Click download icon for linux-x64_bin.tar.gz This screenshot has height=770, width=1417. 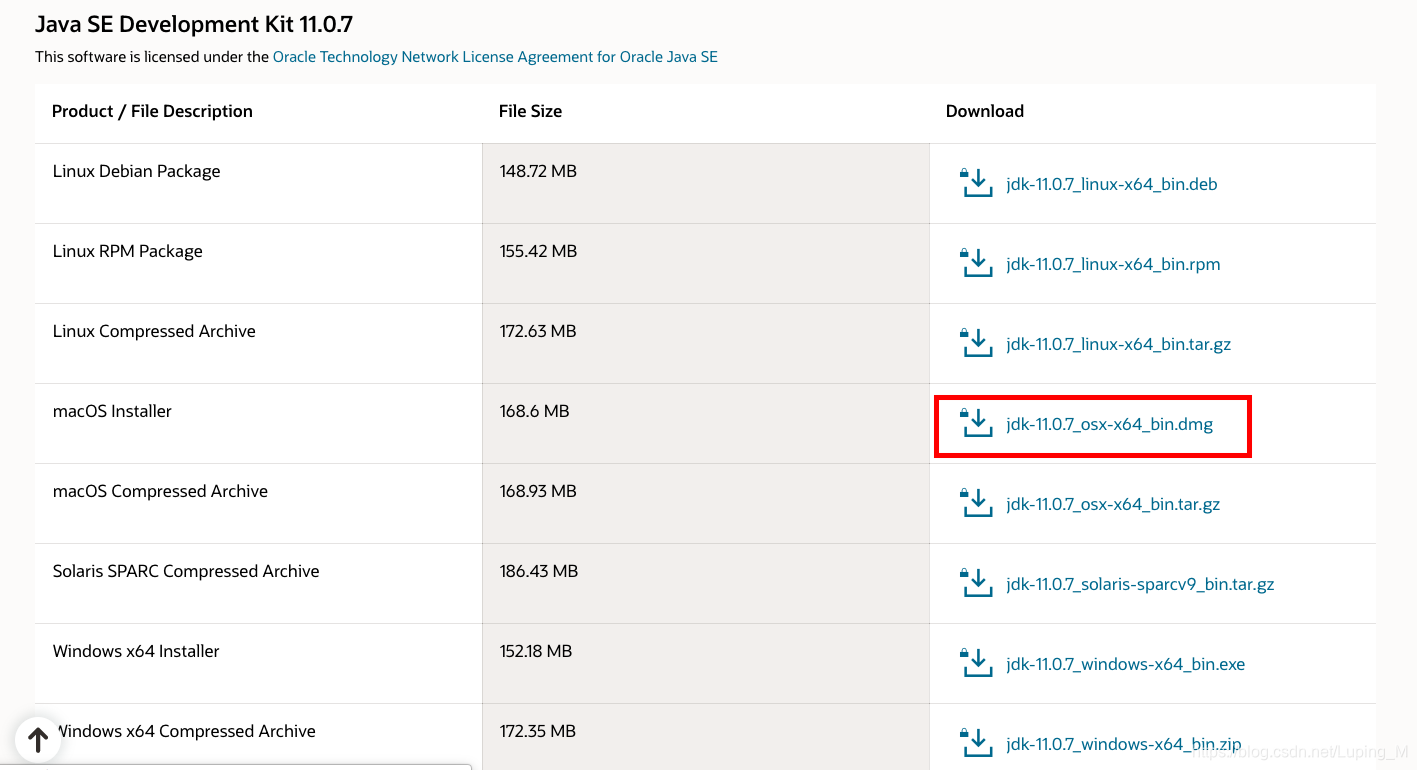[976, 343]
